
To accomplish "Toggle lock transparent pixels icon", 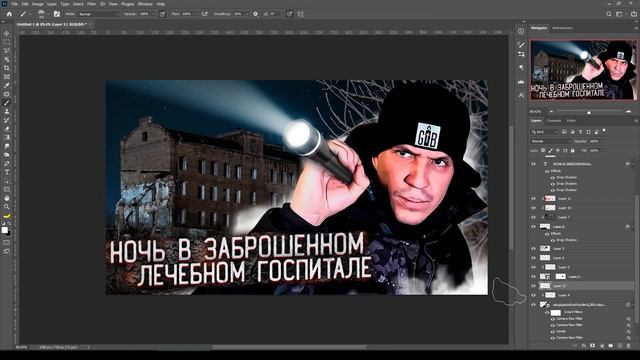I will click(x=543, y=151).
